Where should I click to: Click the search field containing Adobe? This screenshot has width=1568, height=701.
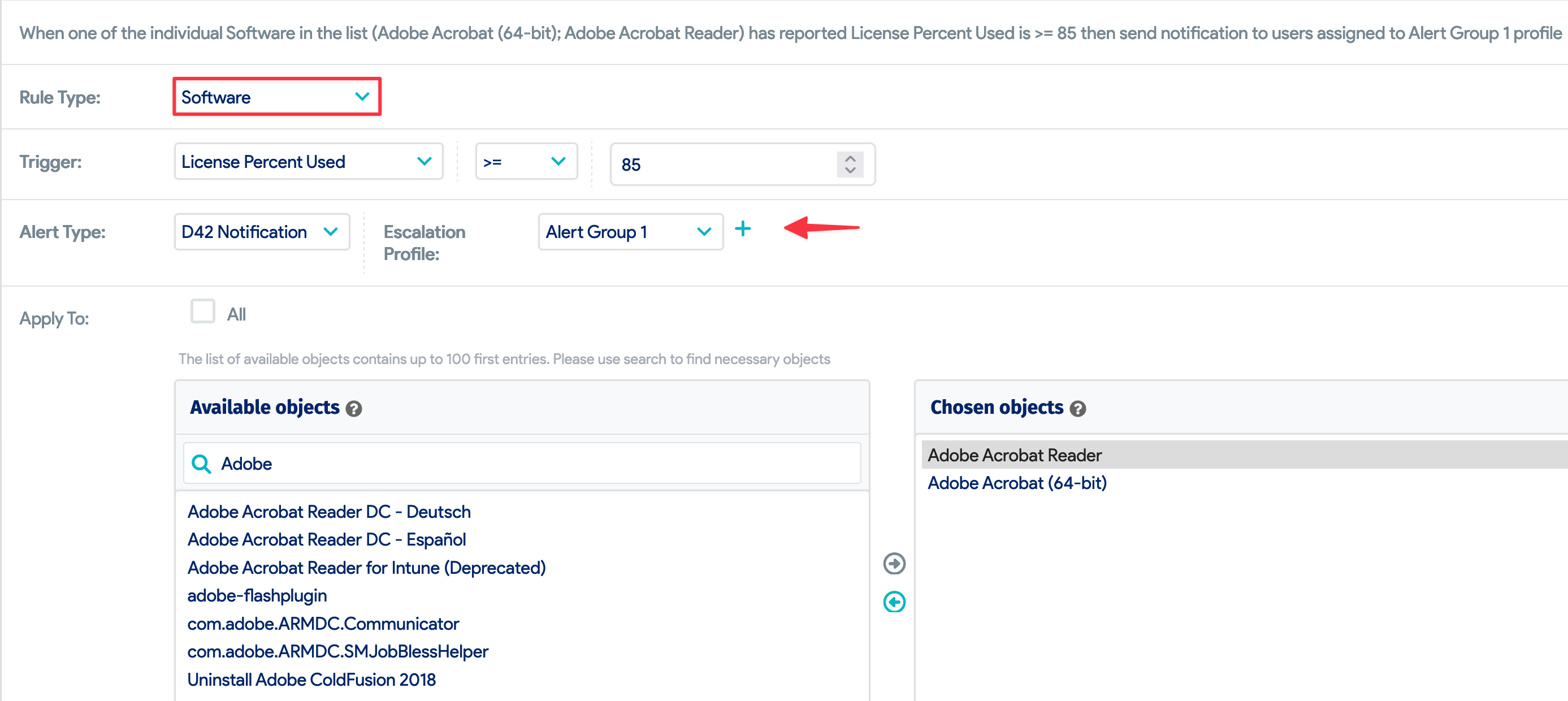pos(522,464)
